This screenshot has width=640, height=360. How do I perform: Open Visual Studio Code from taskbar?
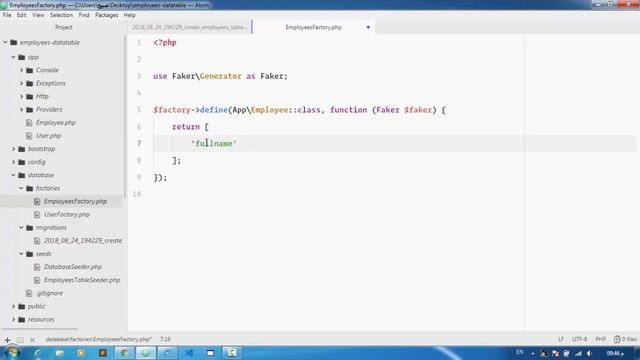[189, 353]
